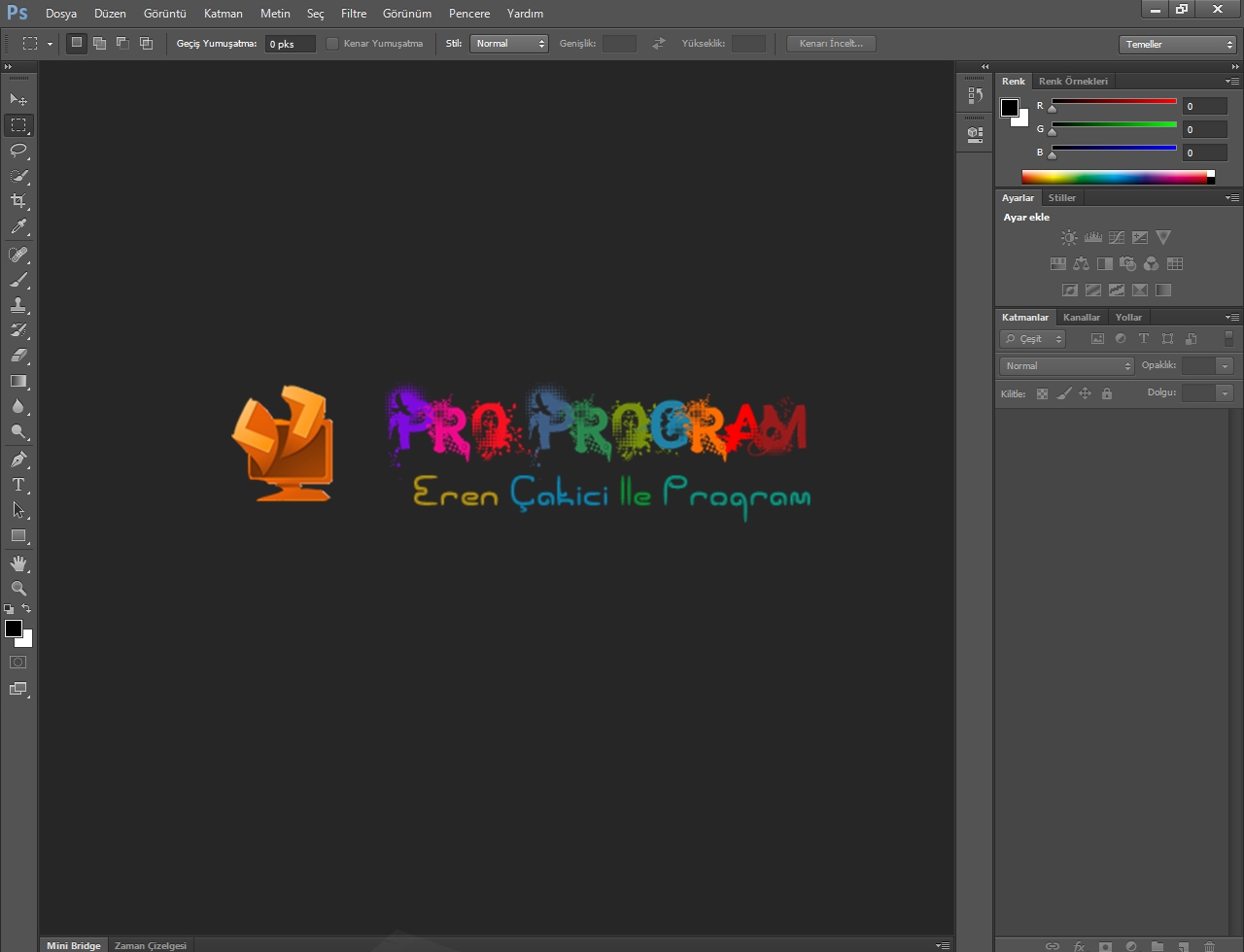1244x952 pixels.
Task: Open the layer blend mode dropdown
Action: tap(1067, 366)
